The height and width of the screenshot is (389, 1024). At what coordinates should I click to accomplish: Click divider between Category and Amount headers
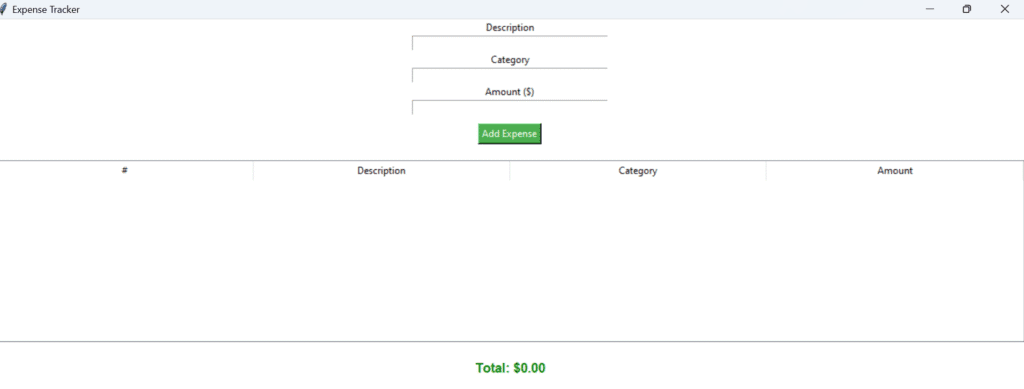tap(766, 171)
